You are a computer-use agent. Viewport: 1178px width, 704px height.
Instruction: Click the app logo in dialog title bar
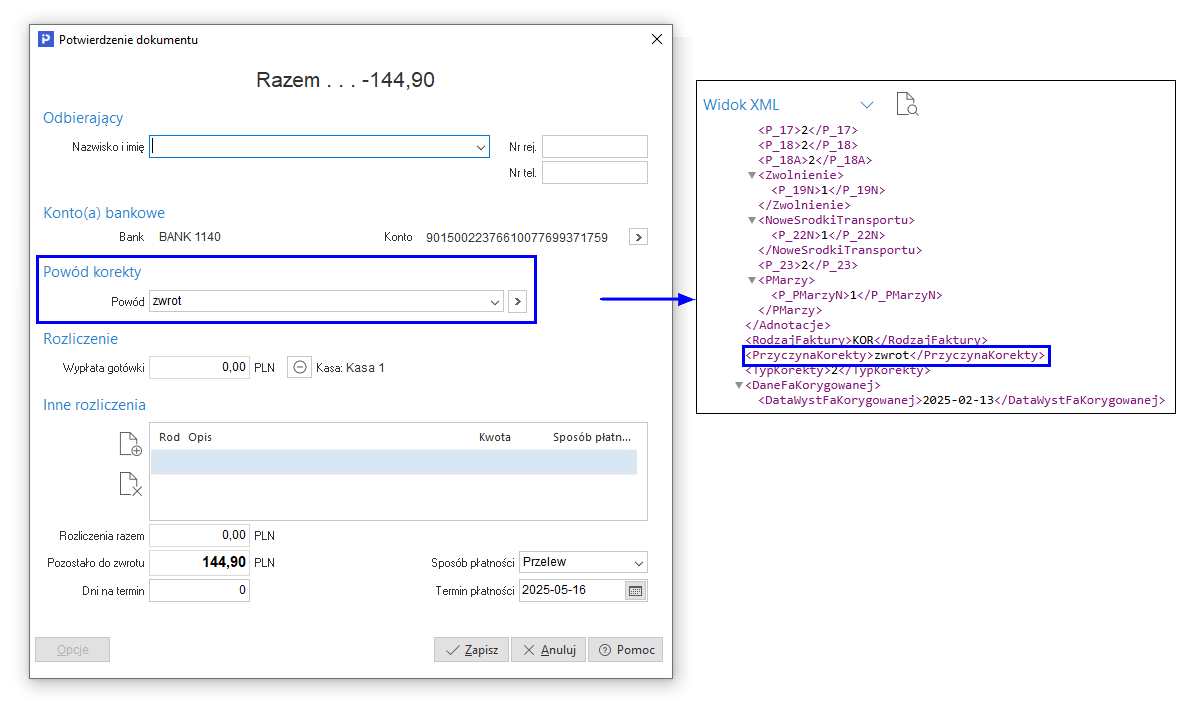tap(46, 40)
